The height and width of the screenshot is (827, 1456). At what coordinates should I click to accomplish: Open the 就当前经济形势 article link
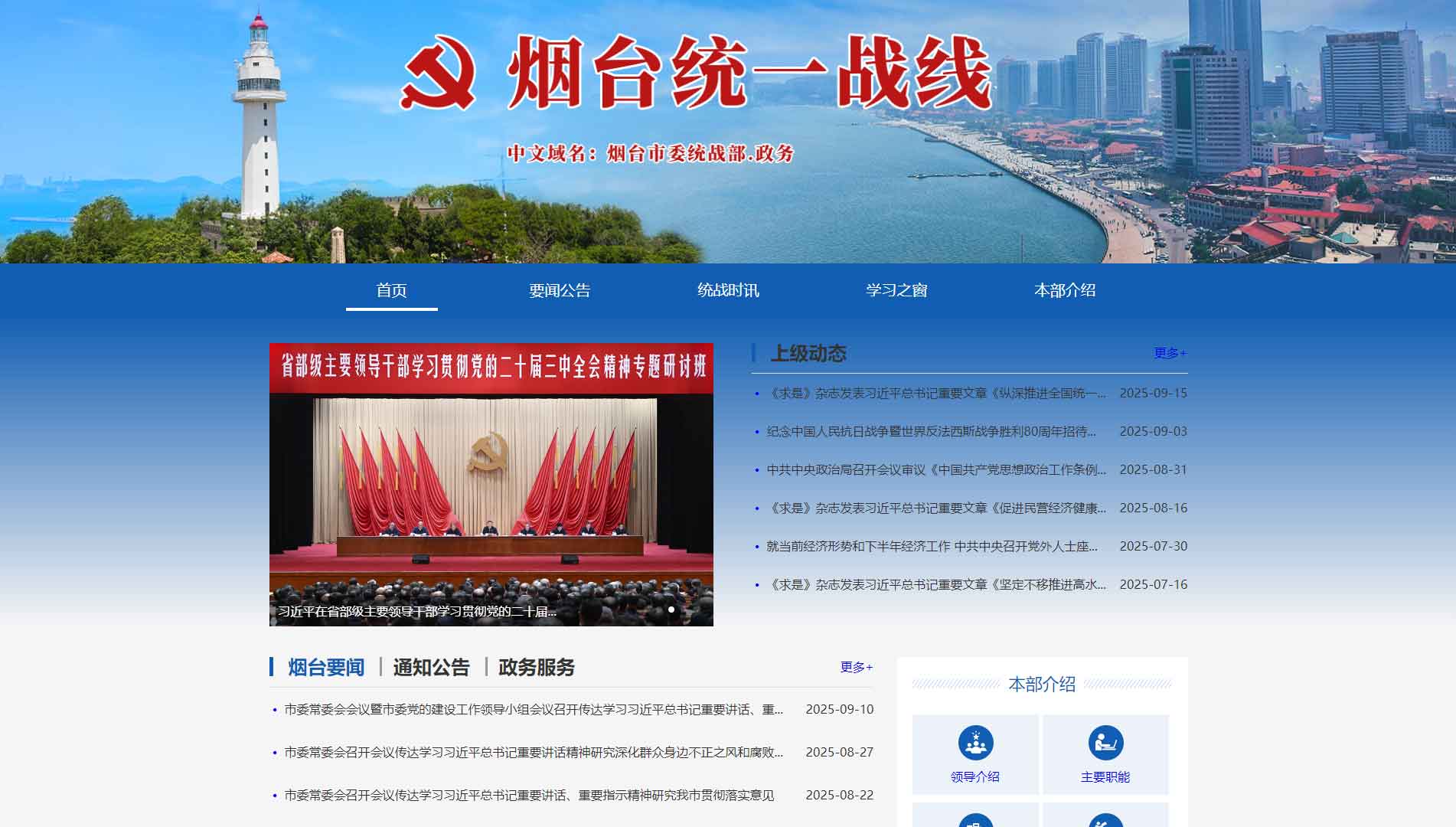tap(932, 546)
